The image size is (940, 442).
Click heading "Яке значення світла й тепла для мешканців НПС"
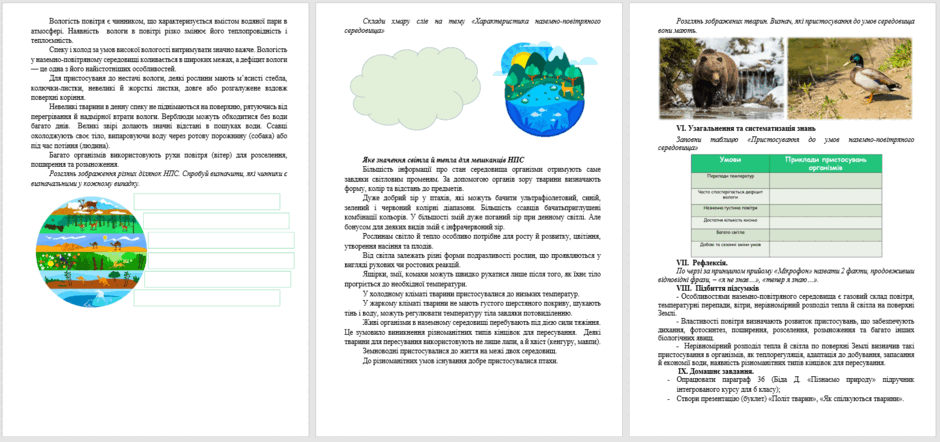tap(443, 160)
